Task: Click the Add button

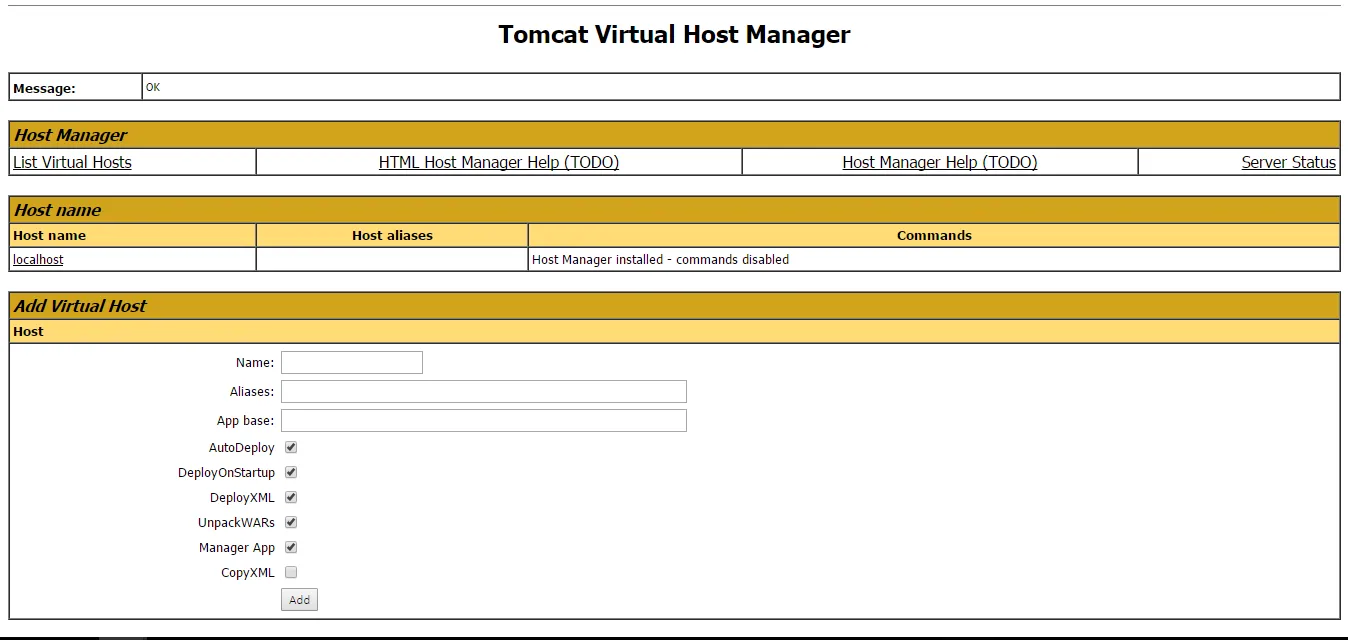Action: click(x=299, y=600)
